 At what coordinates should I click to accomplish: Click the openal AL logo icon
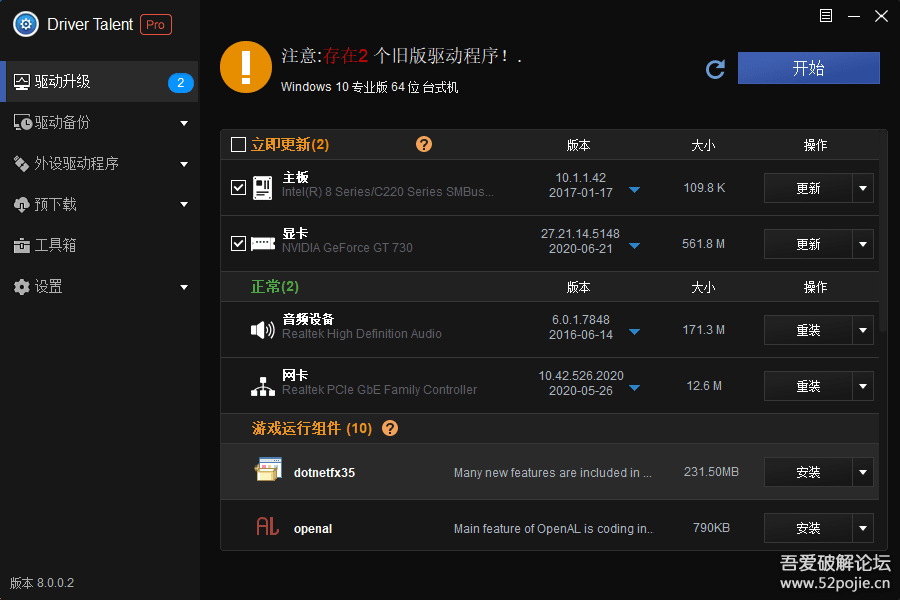[267, 526]
